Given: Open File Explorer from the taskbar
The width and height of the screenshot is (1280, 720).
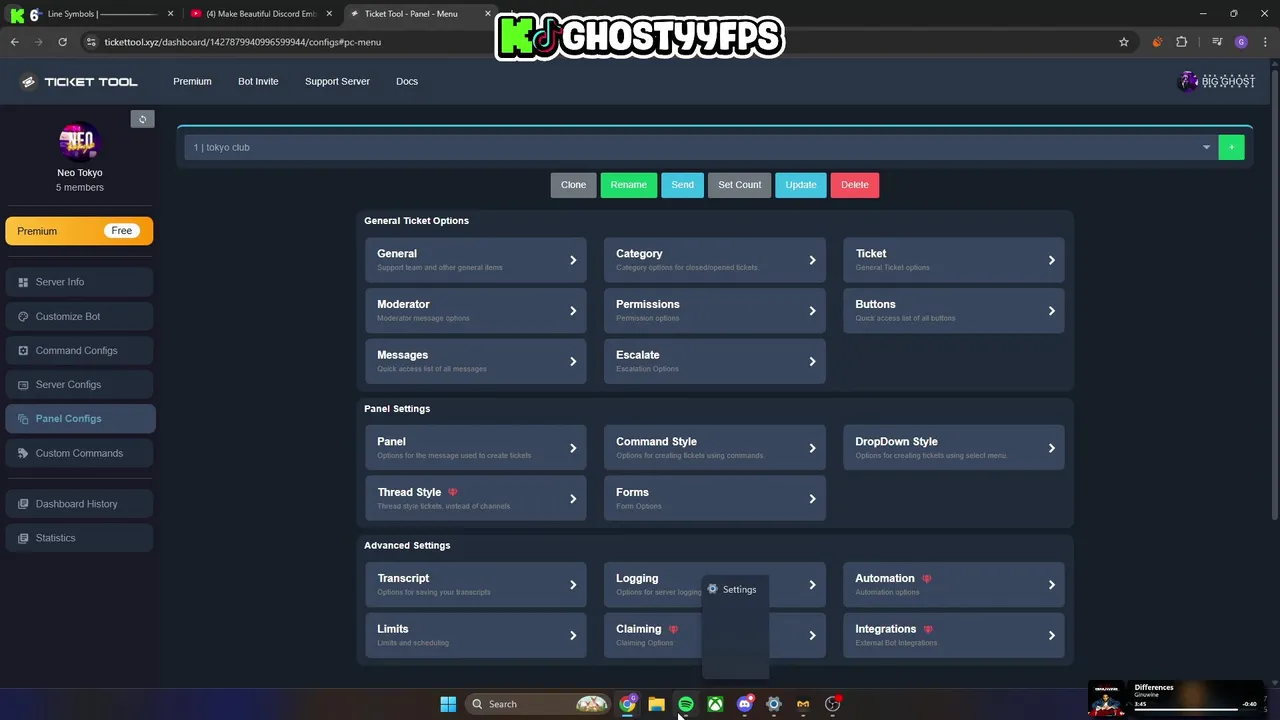Looking at the screenshot, I should 656,704.
